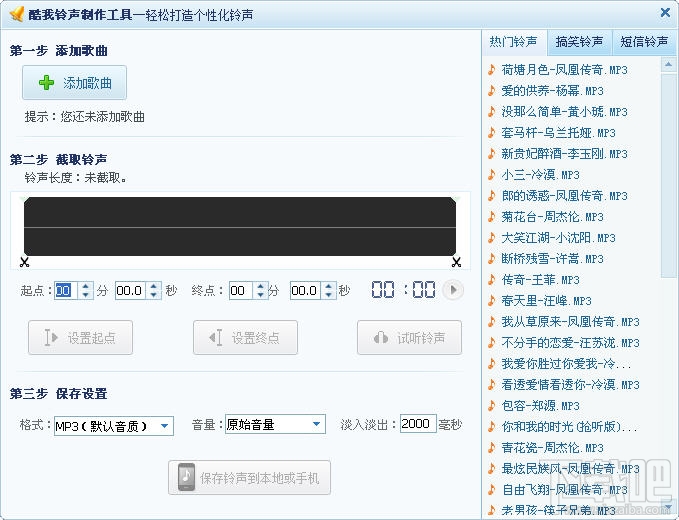679x520 pixels.
Task: Click the note icon beside 菊花台-周杰伦
Action: coord(491,216)
